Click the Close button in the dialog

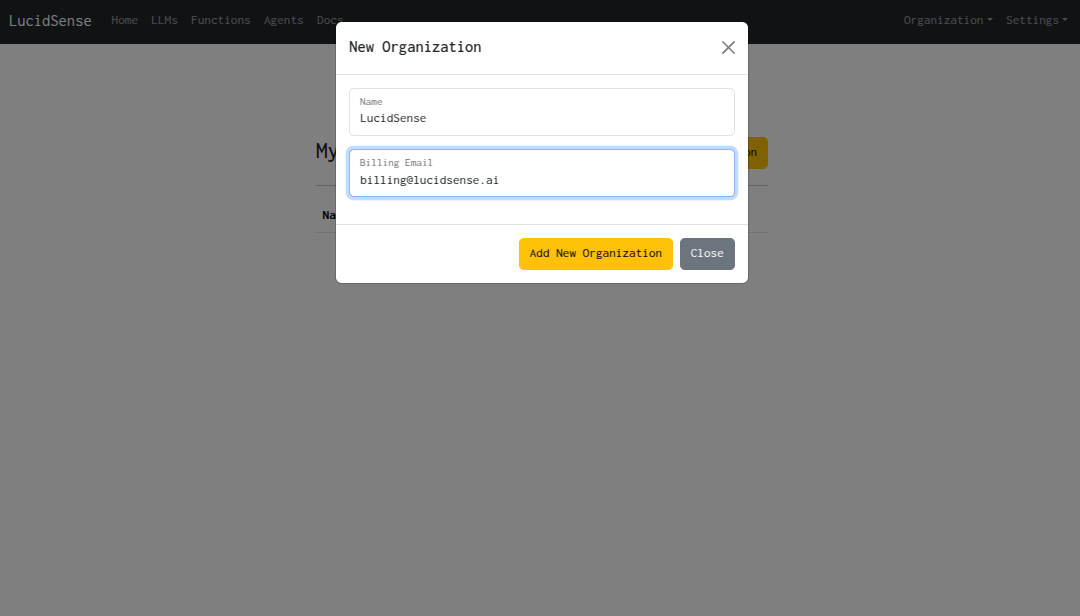coord(707,253)
